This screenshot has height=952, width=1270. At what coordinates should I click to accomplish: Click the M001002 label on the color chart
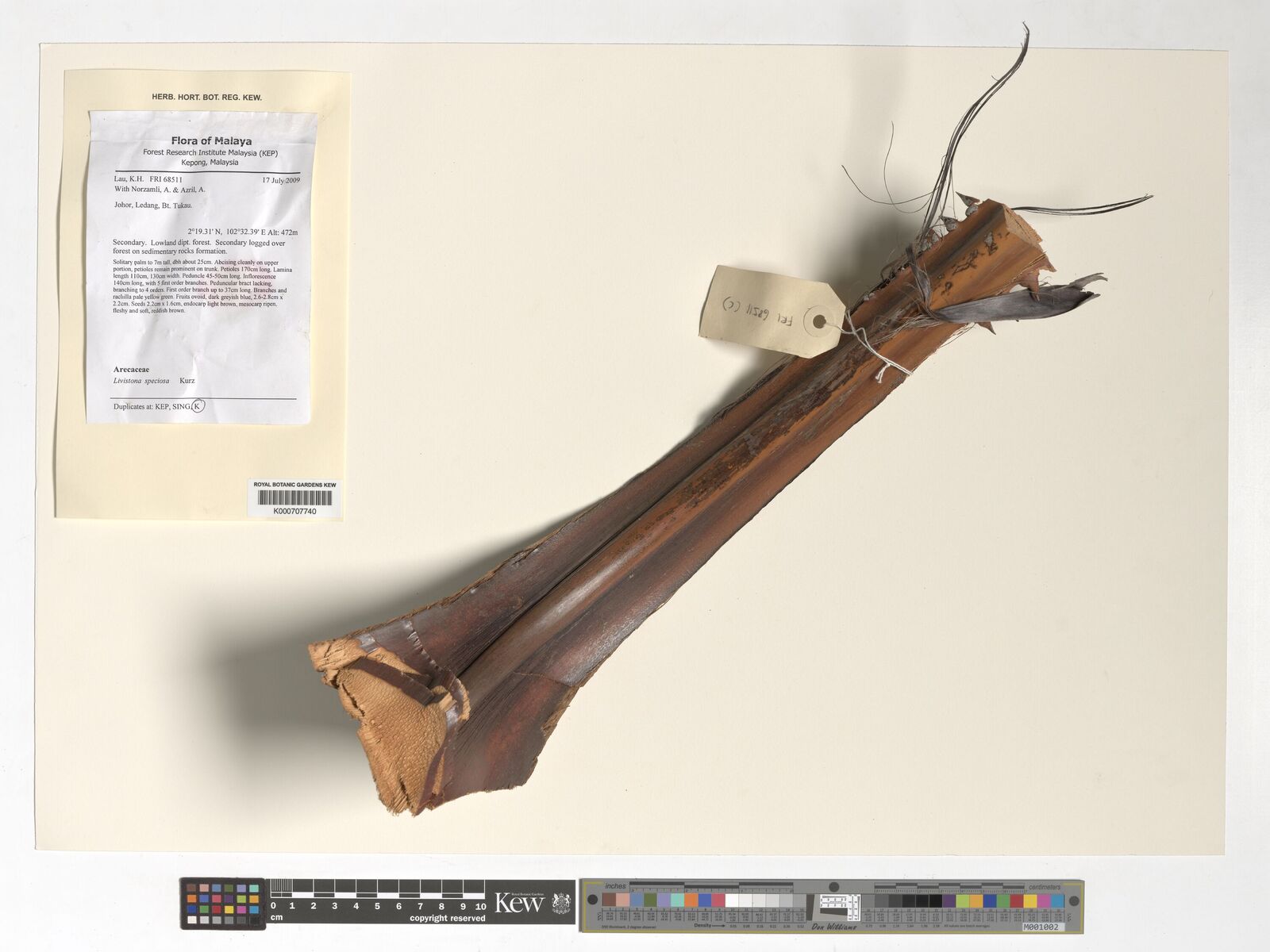coord(1043,927)
